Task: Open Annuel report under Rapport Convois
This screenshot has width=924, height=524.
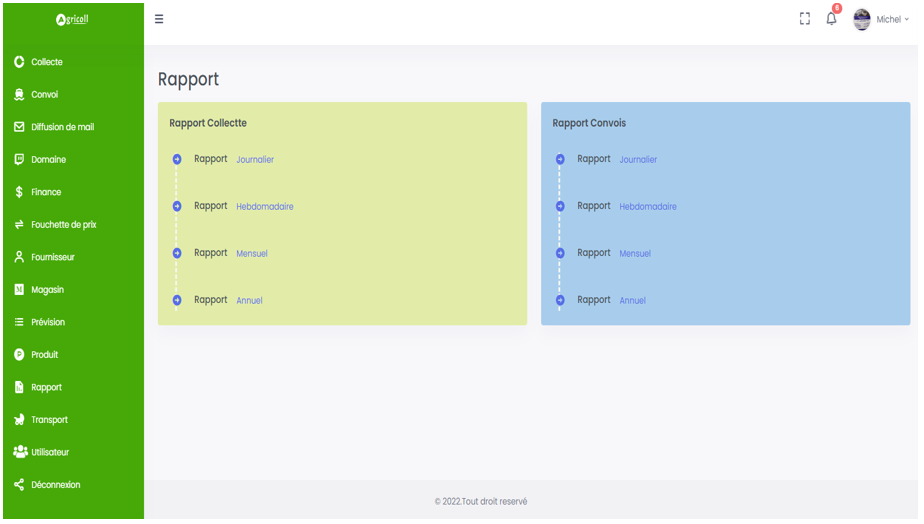Action: click(632, 301)
